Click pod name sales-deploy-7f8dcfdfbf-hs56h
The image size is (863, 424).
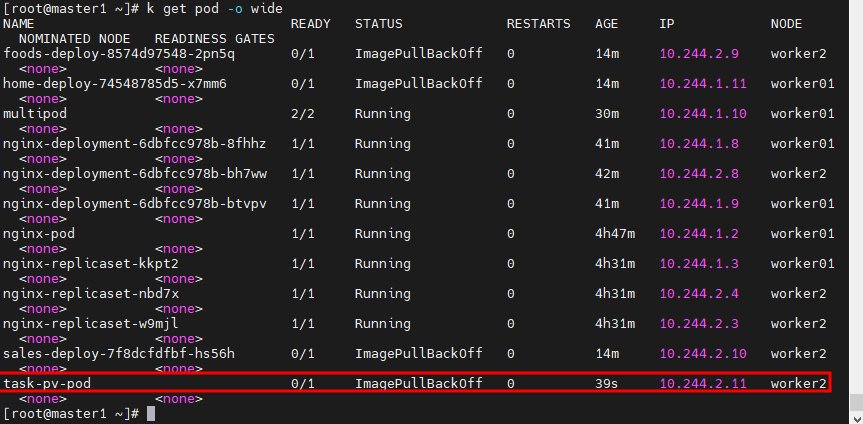[x=119, y=354]
